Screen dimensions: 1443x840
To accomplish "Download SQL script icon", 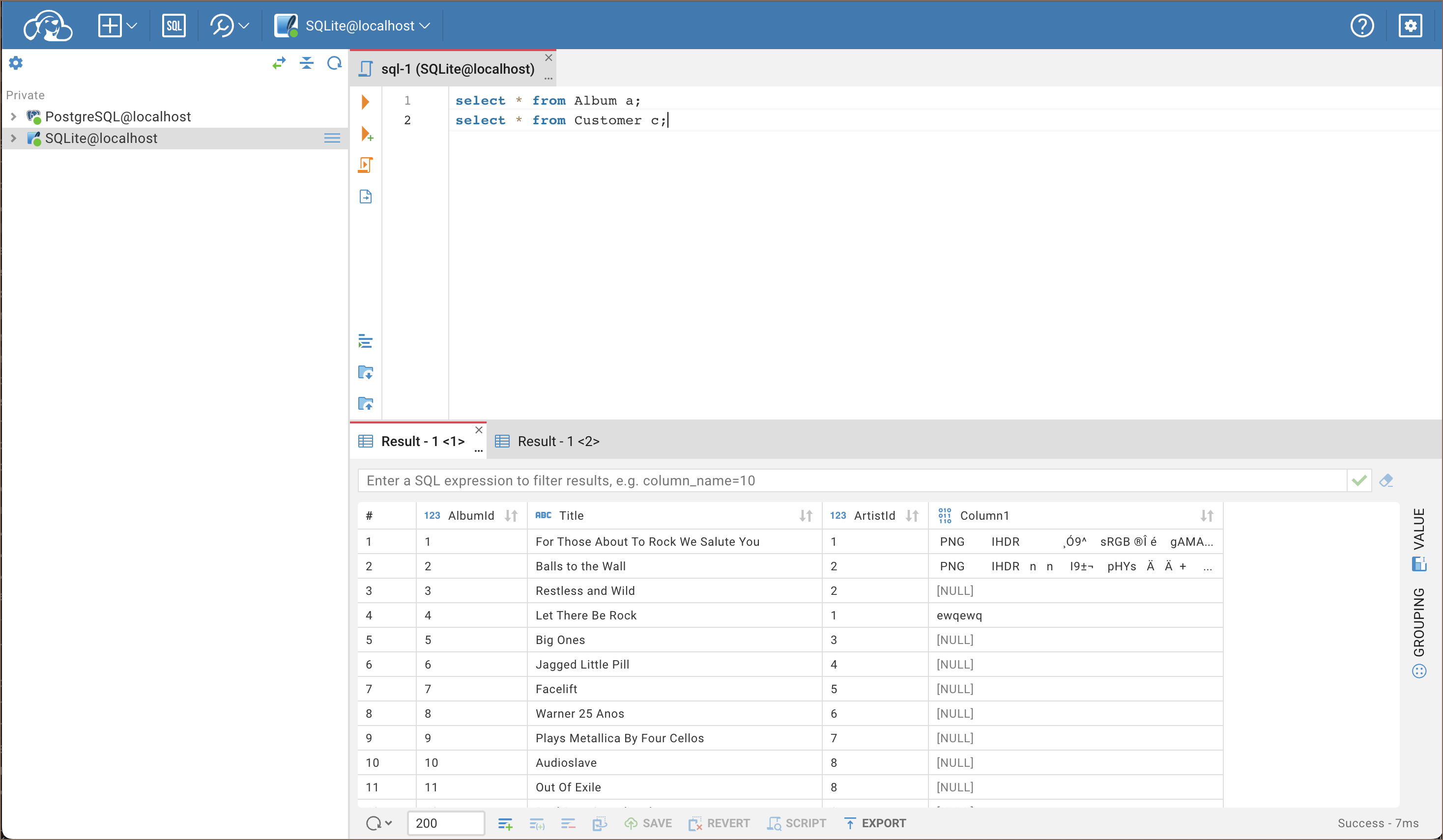I will (x=365, y=372).
